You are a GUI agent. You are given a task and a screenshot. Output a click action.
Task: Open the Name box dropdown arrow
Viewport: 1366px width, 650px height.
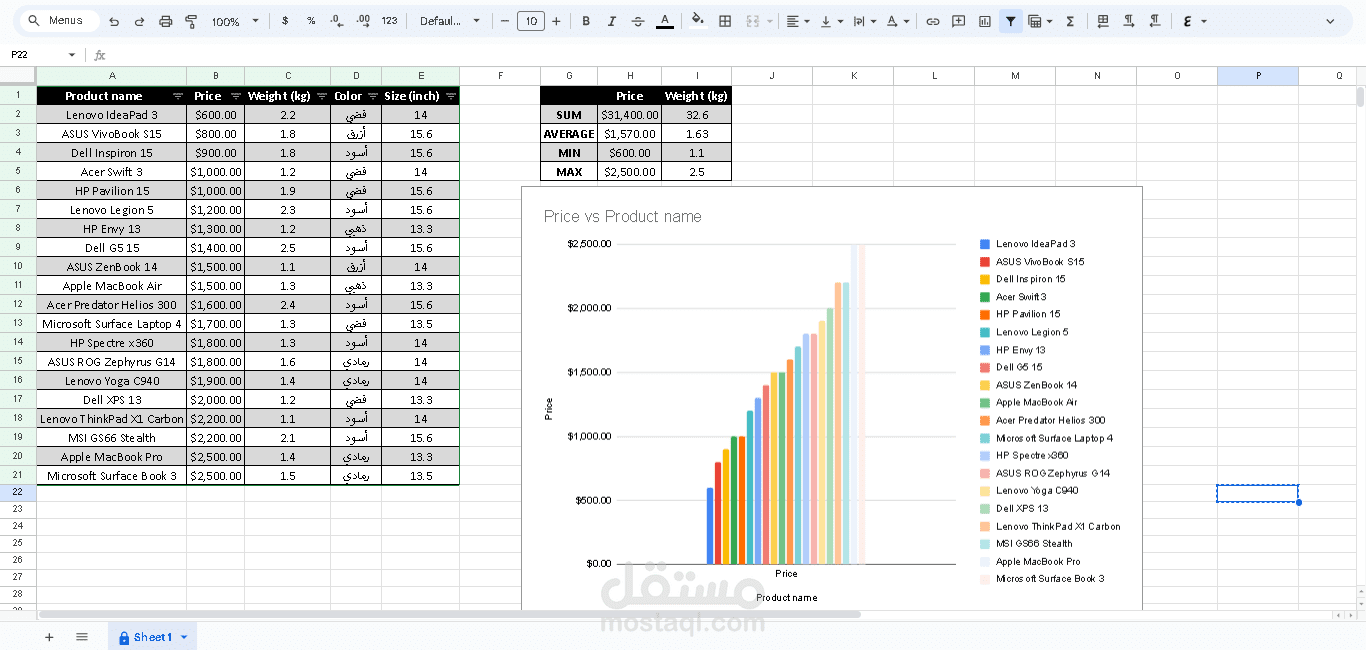[71, 55]
